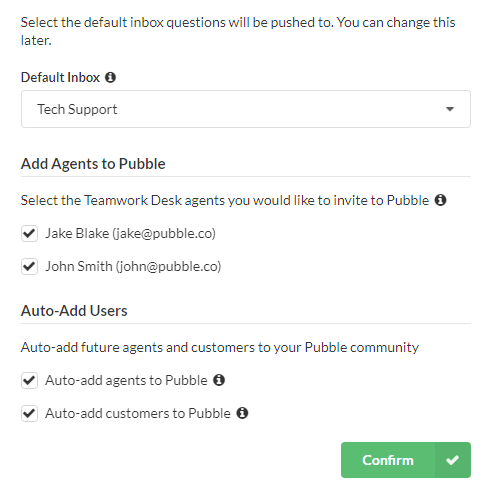This screenshot has height=496, width=488.
Task: Click the Add Agents to Pubble heading
Action: pyautogui.click(x=93, y=164)
